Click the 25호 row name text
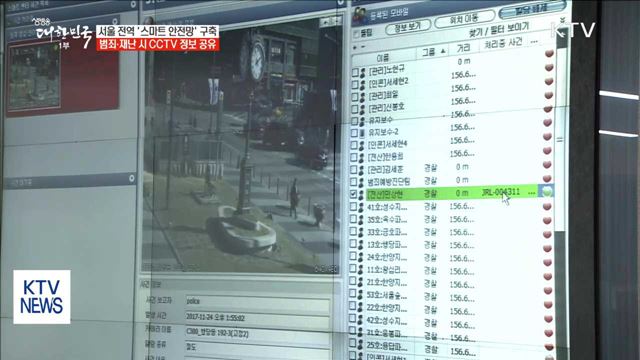This screenshot has width=640, height=360. (386, 347)
